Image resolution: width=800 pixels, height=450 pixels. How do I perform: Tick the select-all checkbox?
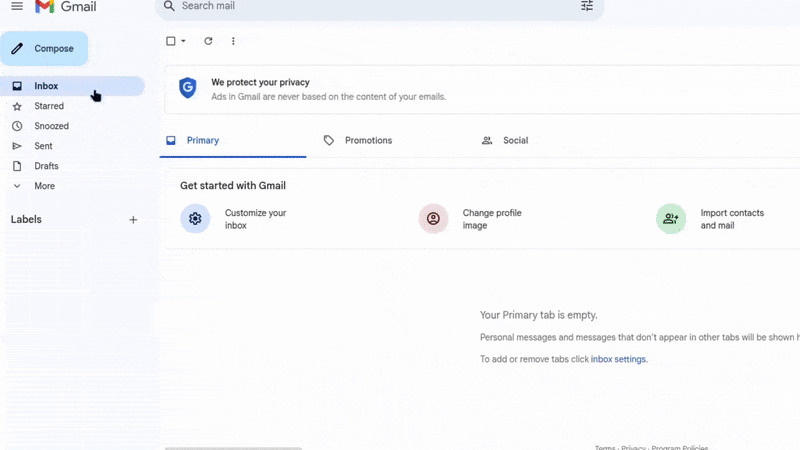tap(171, 41)
